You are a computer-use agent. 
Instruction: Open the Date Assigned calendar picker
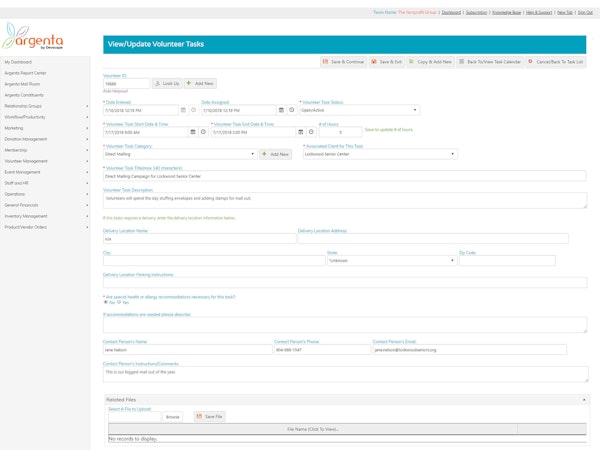(281, 110)
